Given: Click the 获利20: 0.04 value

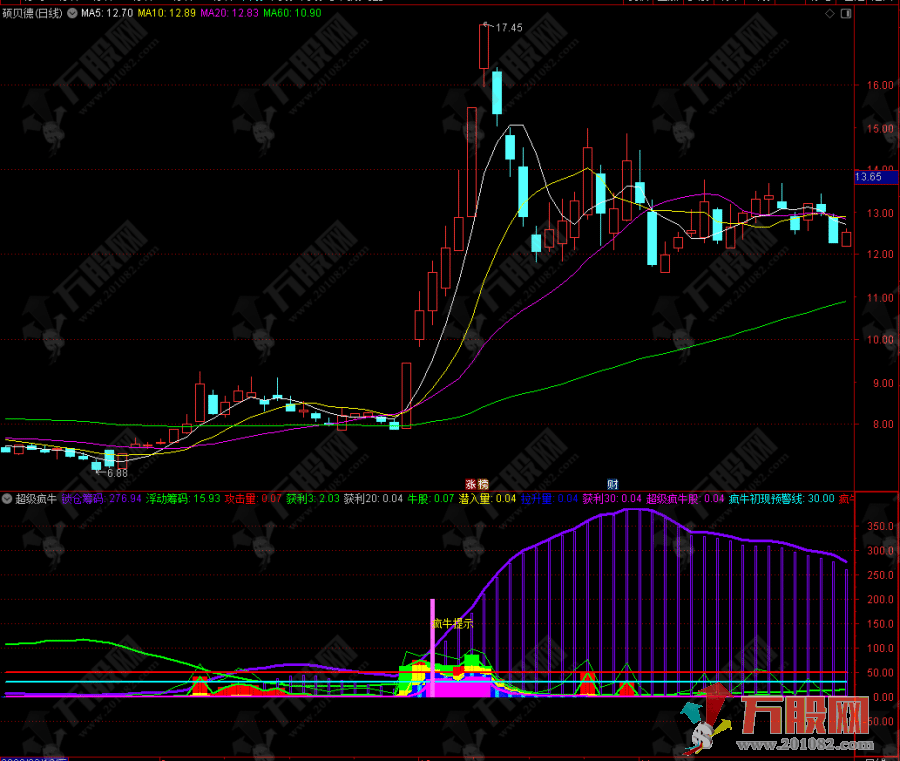Looking at the screenshot, I should point(374,499).
